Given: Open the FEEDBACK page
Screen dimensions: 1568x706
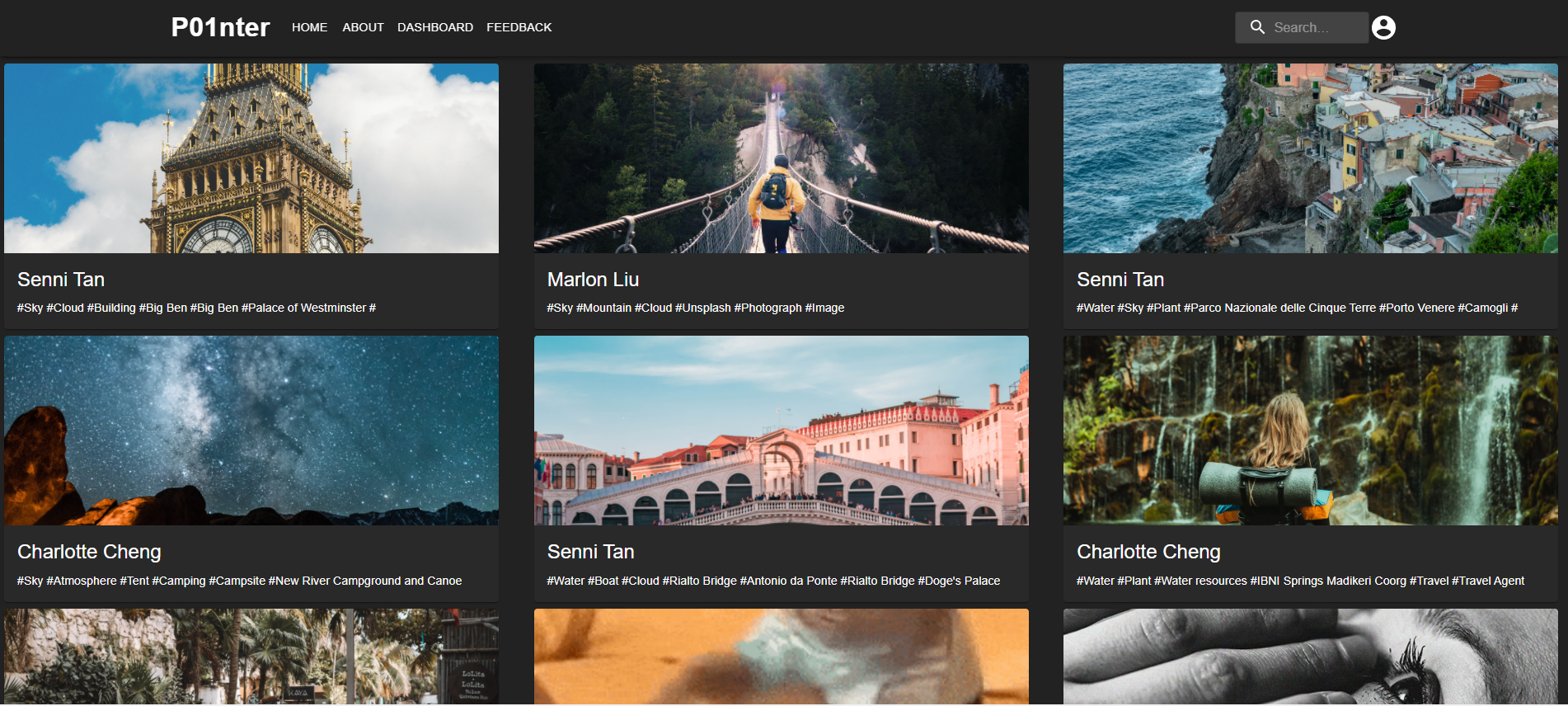Looking at the screenshot, I should 519,27.
